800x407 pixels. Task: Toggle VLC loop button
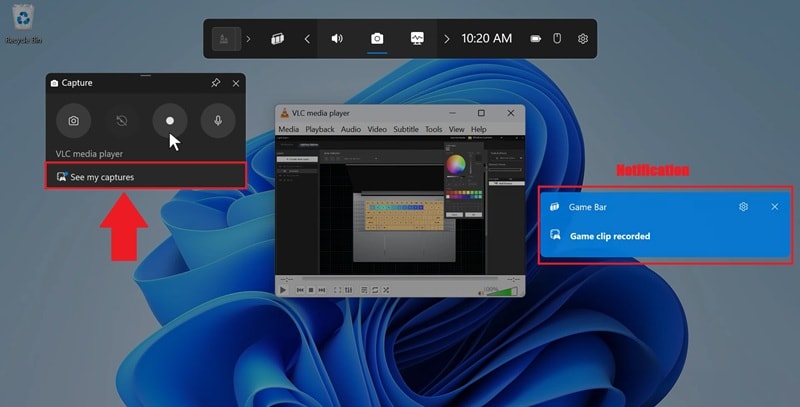pyautogui.click(x=375, y=290)
